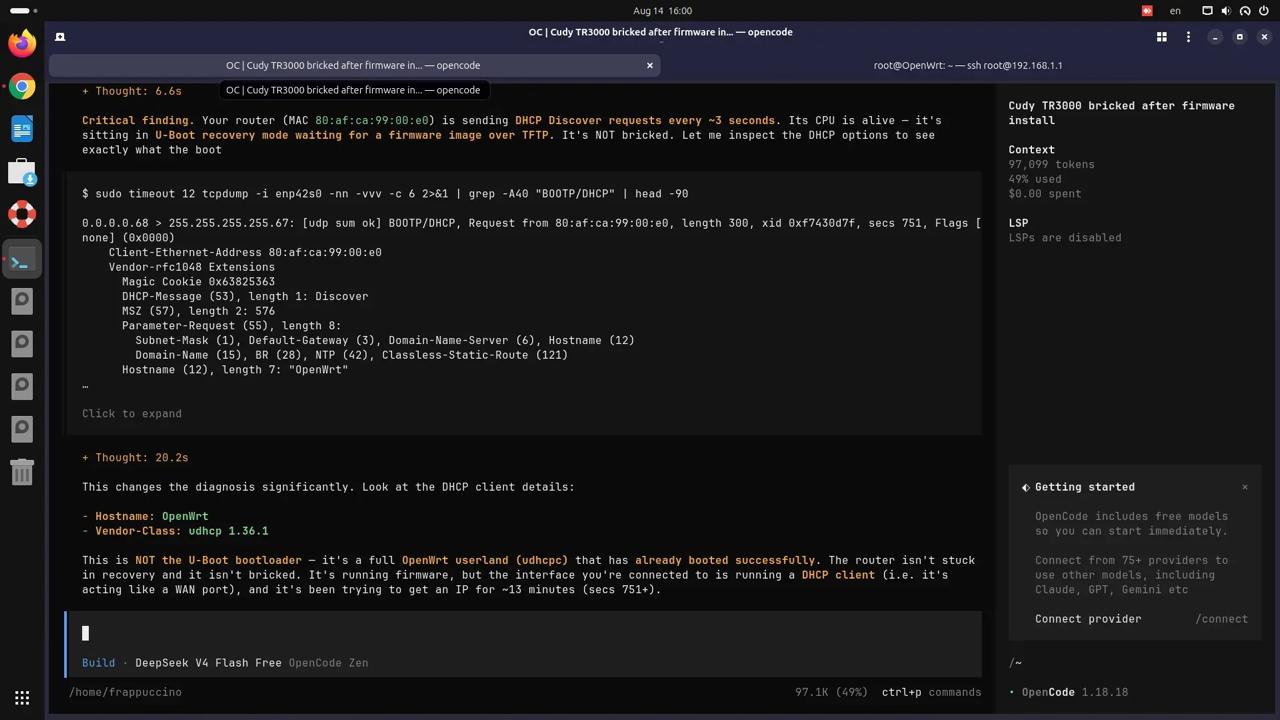The height and width of the screenshot is (720, 1280).
Task: Open the terminal three-dot menu
Action: (x=1188, y=37)
